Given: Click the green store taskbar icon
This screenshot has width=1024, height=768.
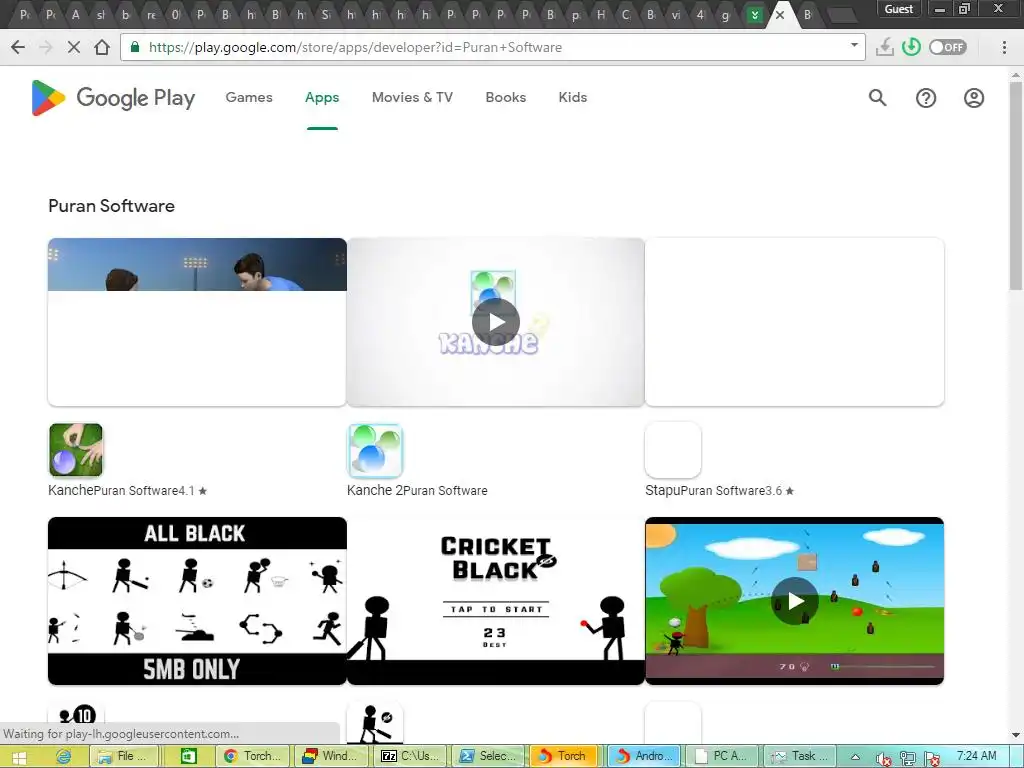Looking at the screenshot, I should 188,756.
